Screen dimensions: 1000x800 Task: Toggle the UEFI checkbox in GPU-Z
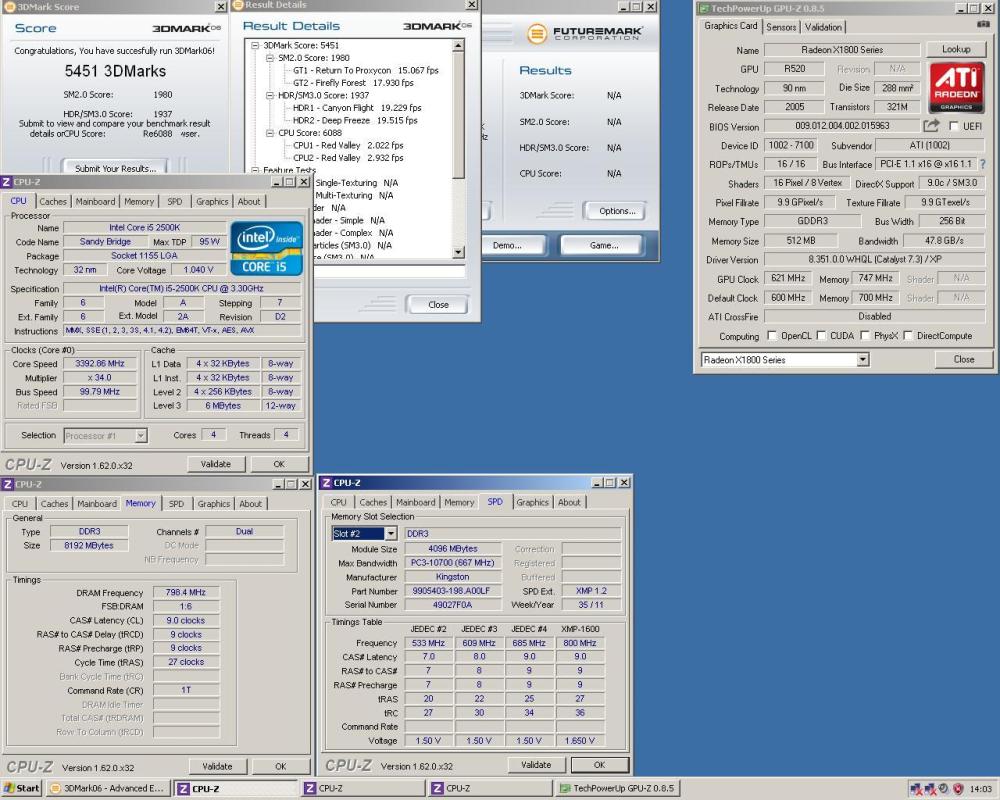point(953,126)
